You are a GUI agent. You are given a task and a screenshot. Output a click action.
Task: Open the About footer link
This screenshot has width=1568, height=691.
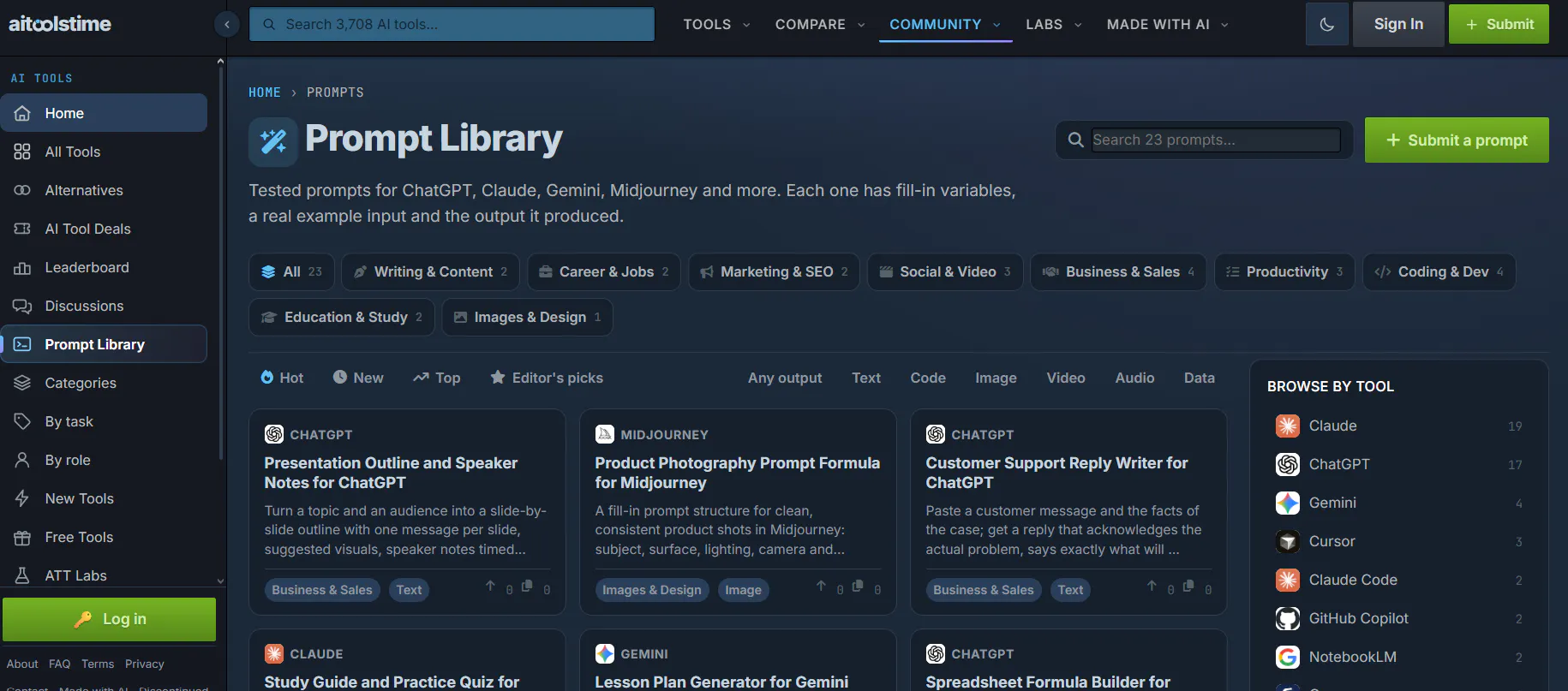click(x=22, y=664)
